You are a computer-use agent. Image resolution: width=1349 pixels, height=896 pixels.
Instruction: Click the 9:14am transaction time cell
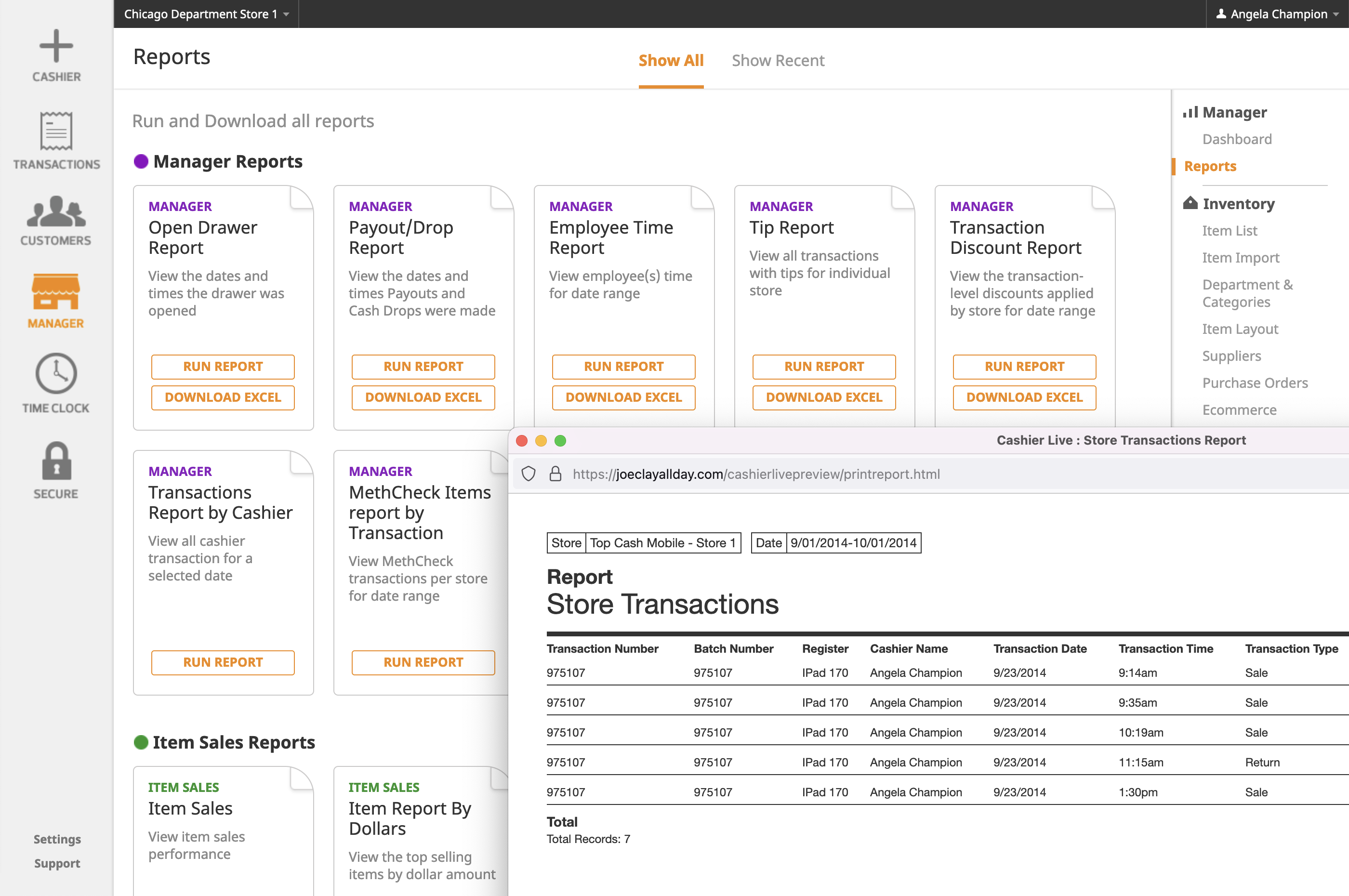tap(1137, 672)
